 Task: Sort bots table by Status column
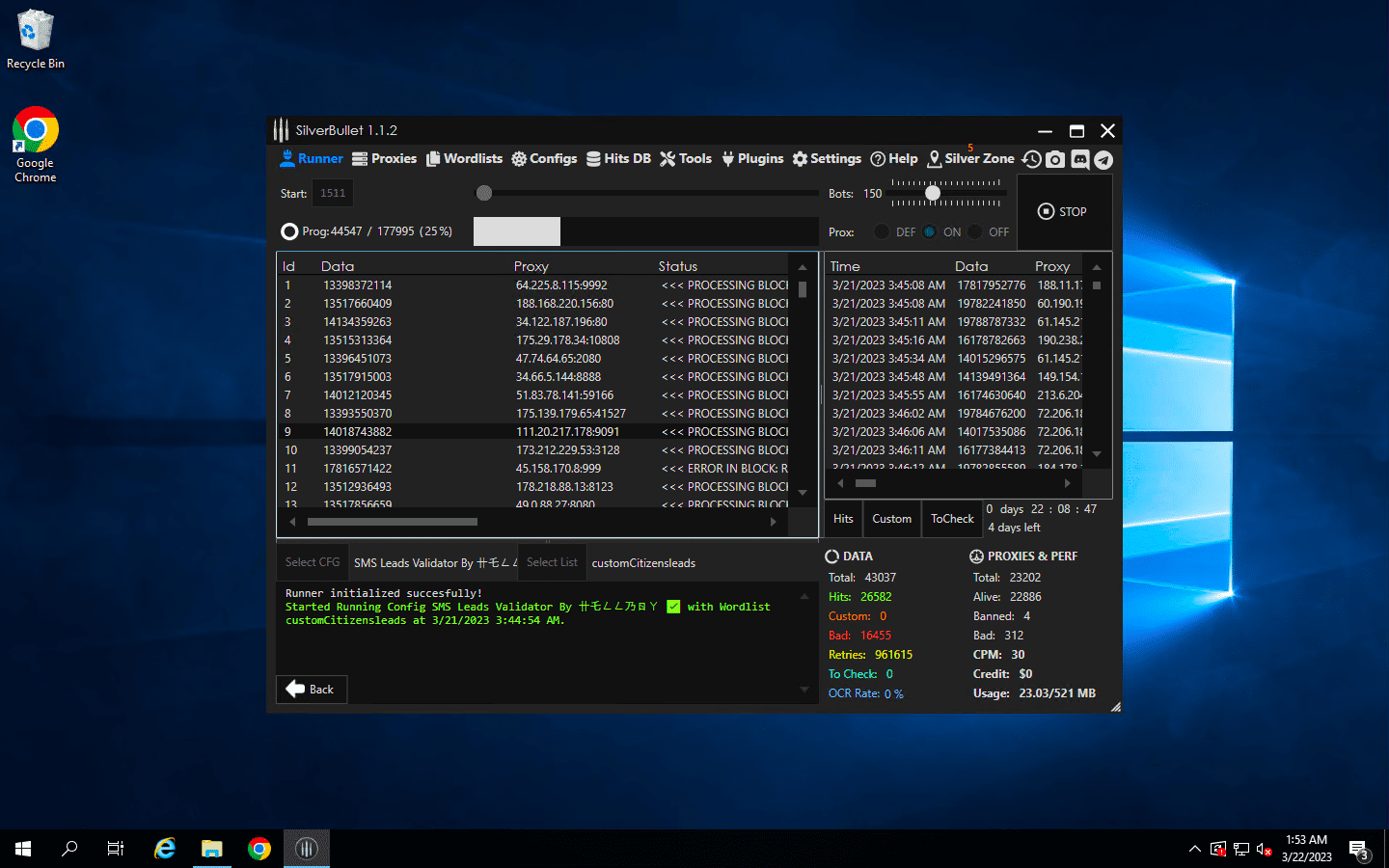click(678, 266)
